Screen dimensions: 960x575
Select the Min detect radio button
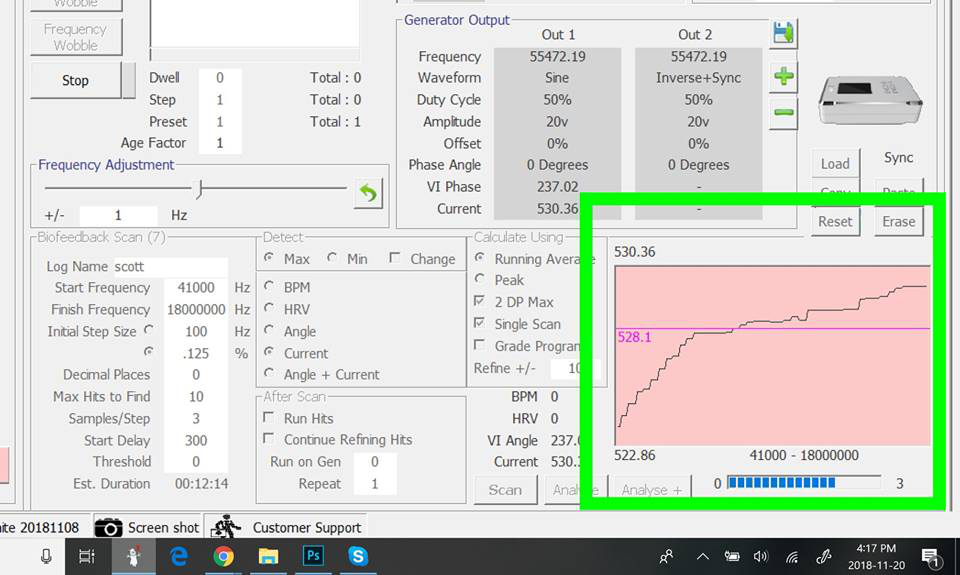pos(332,258)
